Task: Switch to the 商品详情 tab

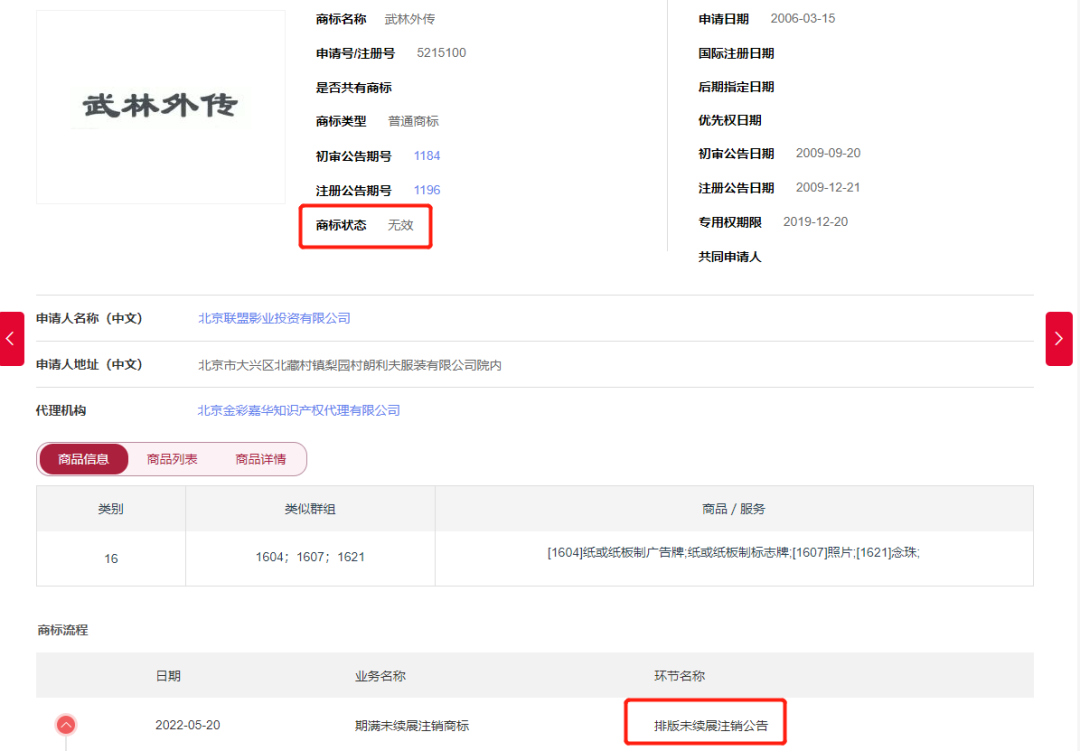Action: pos(260,459)
